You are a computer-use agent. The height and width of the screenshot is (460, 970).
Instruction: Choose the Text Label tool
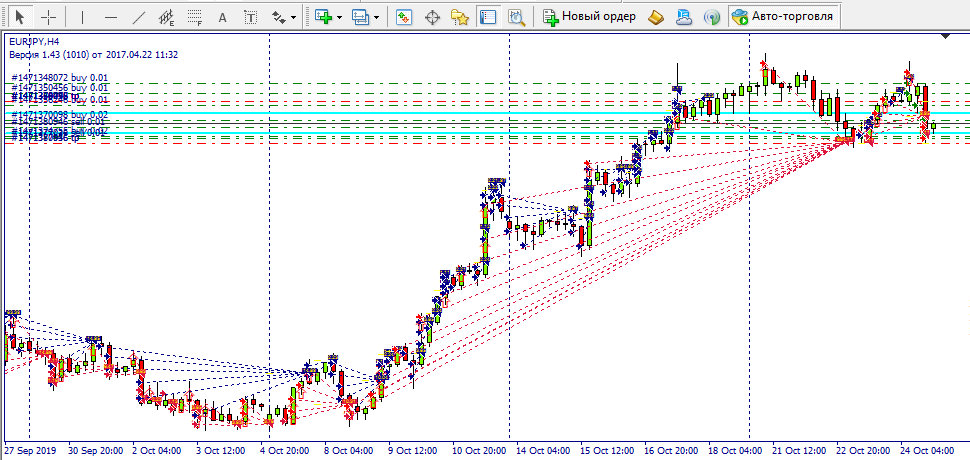[251, 17]
